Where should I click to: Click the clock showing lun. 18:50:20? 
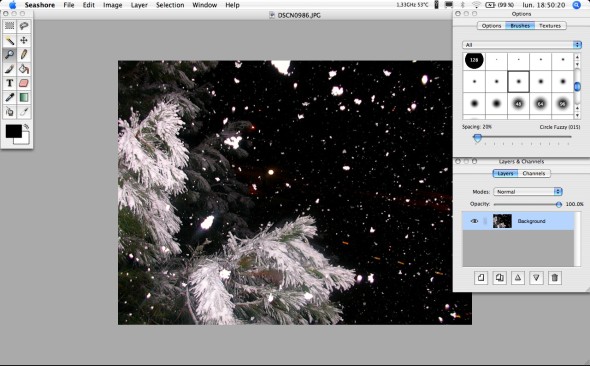(x=544, y=5)
